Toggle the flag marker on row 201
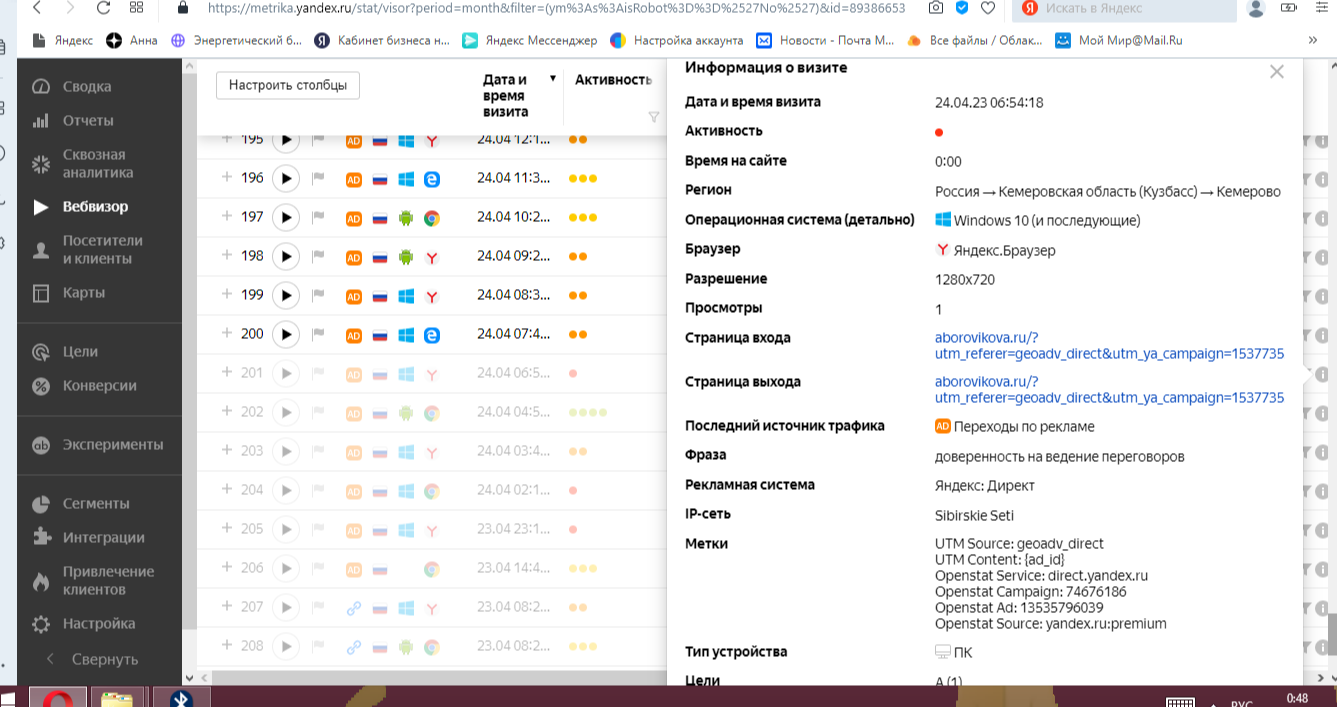 [318, 374]
